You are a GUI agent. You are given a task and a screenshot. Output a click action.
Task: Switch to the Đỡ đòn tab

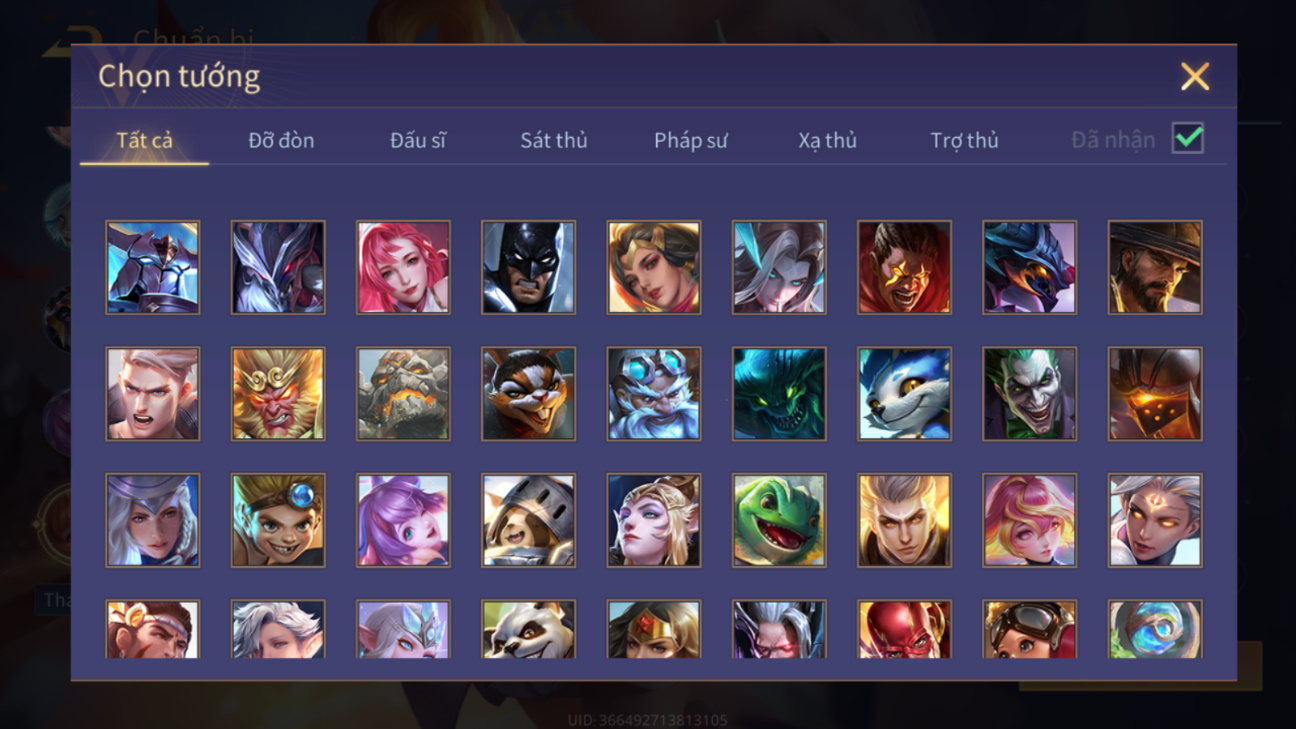[281, 140]
